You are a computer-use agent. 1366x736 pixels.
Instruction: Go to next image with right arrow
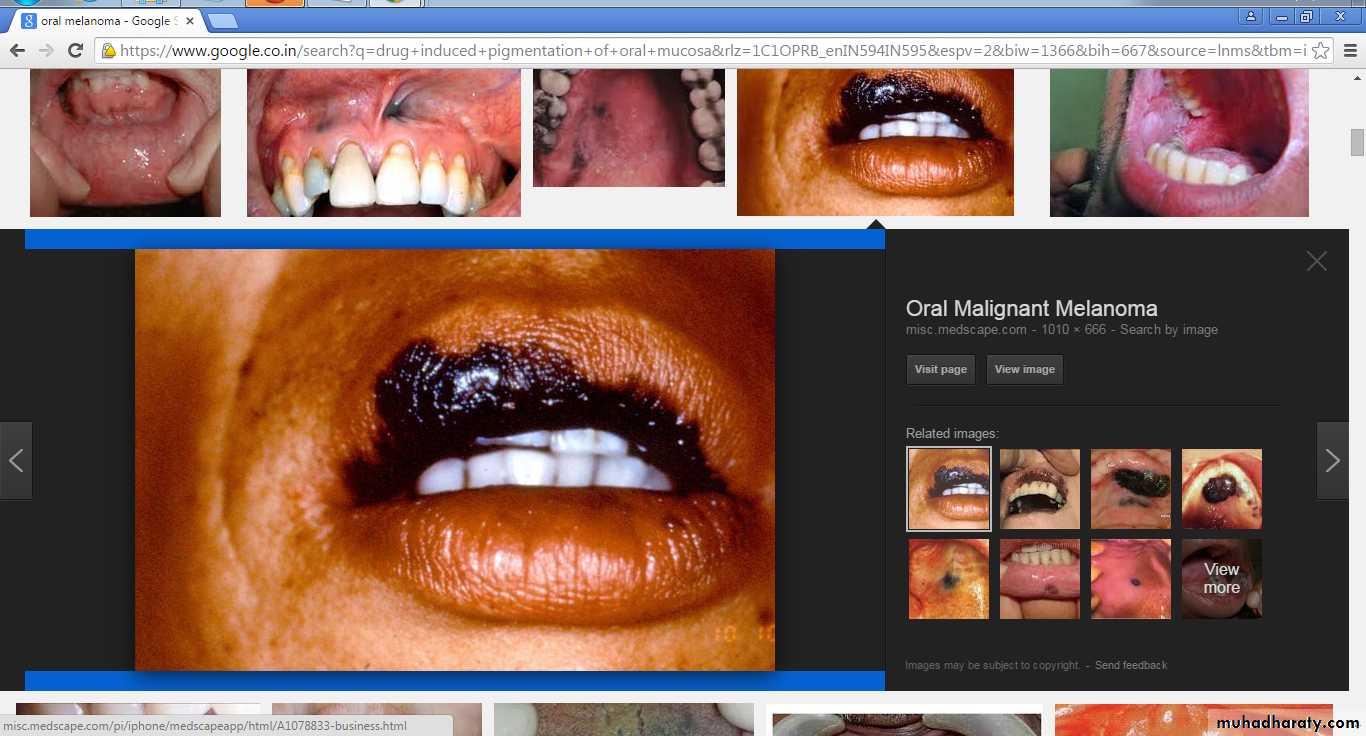(1332, 461)
